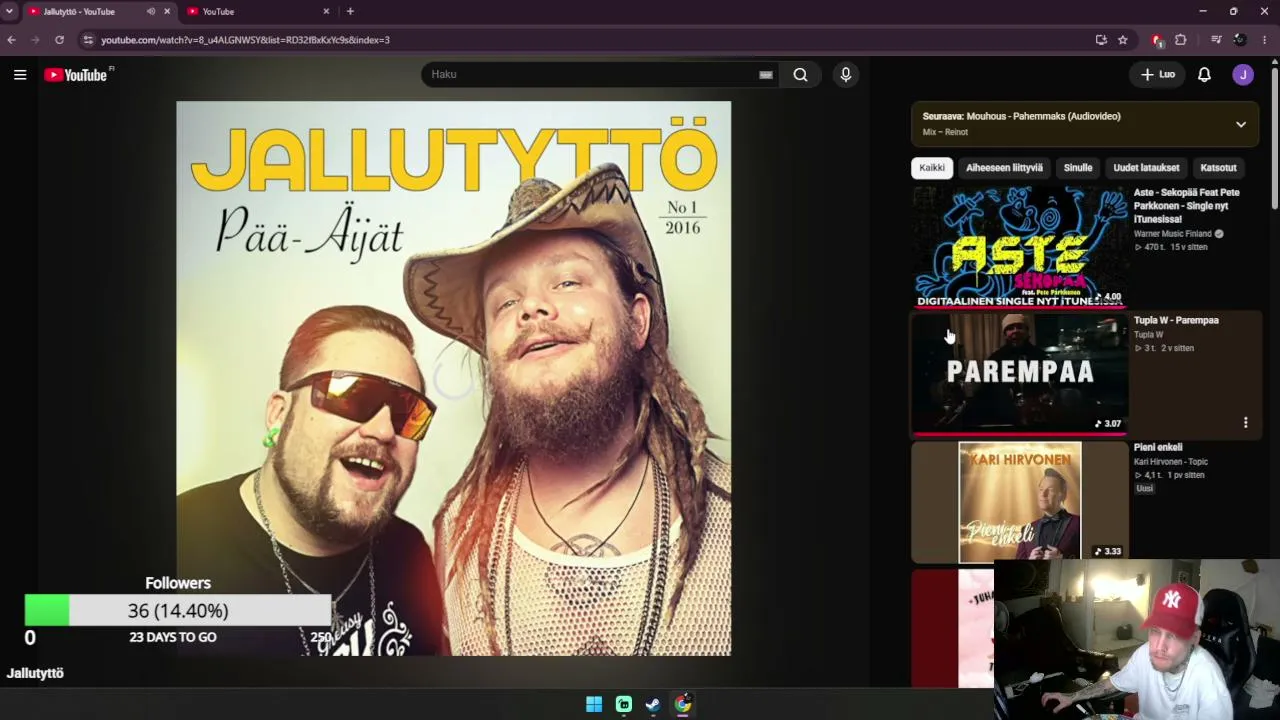Open the notifications bell
Image resolution: width=1280 pixels, height=720 pixels.
click(1204, 74)
